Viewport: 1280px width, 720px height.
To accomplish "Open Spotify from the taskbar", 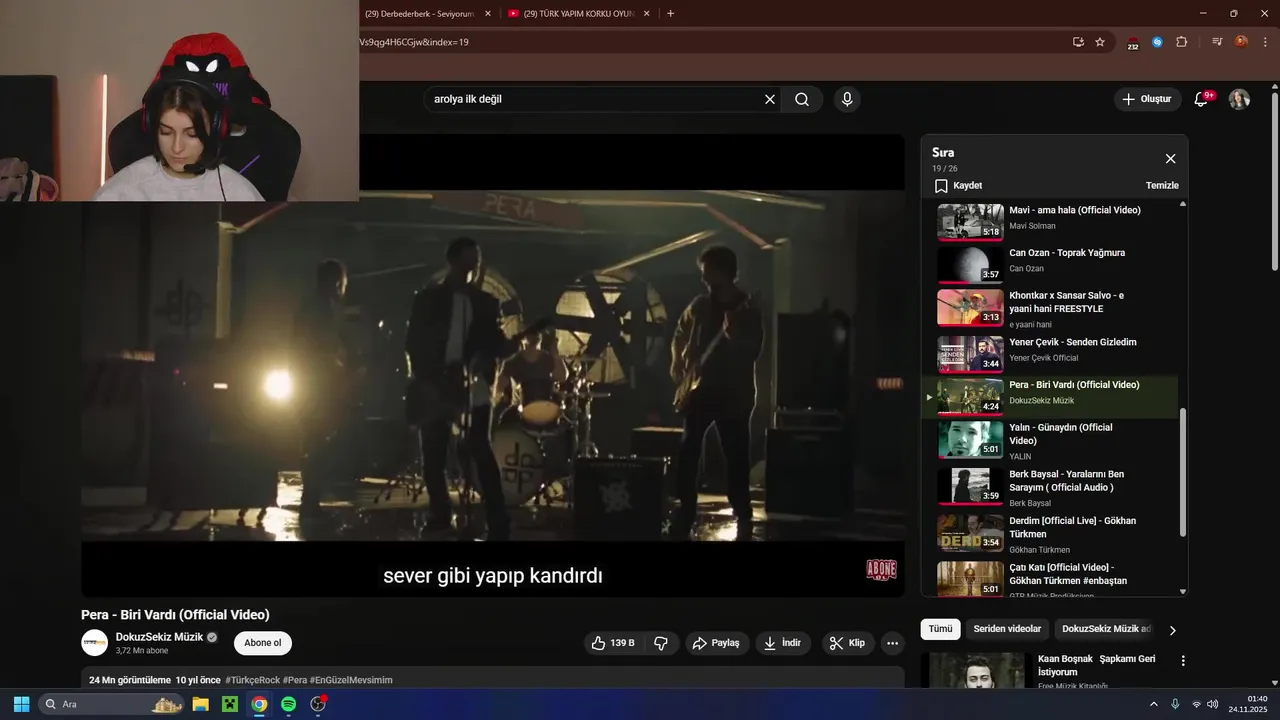I will pos(288,704).
